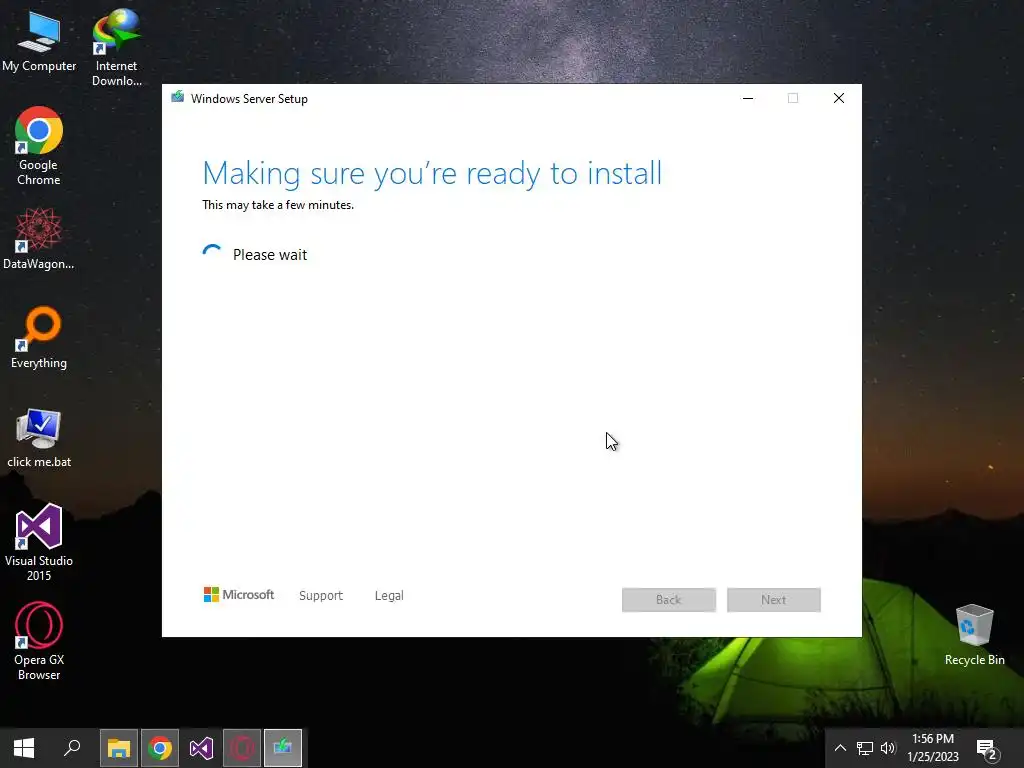The image size is (1024, 768).
Task: Close the Windows Server Setup window
Action: pos(839,98)
